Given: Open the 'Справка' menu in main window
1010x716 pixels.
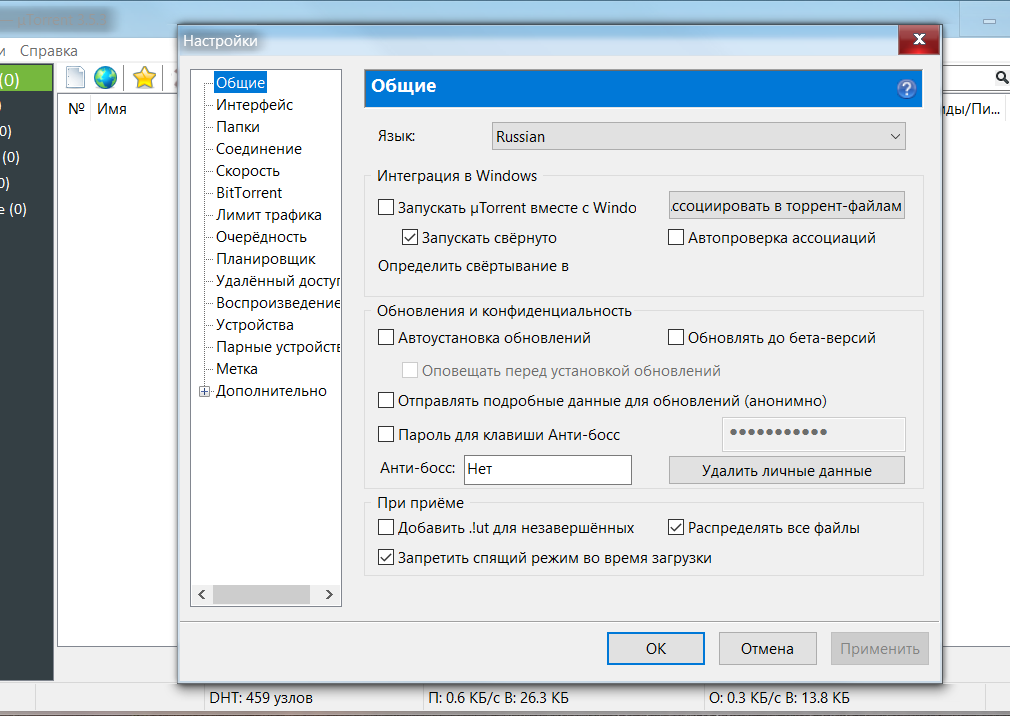Looking at the screenshot, I should pyautogui.click(x=48, y=51).
